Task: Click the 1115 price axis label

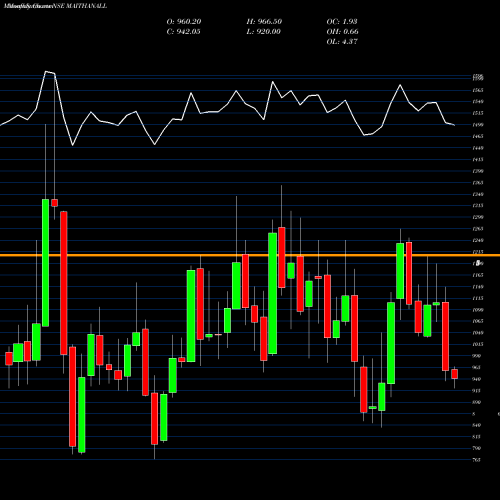Action: pos(478,298)
